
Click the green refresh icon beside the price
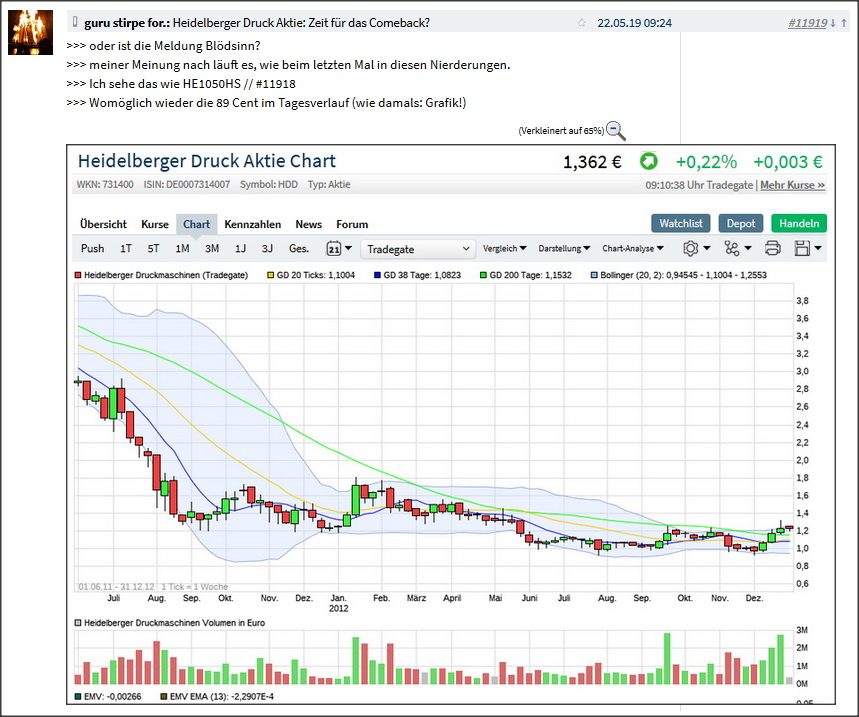pos(649,160)
